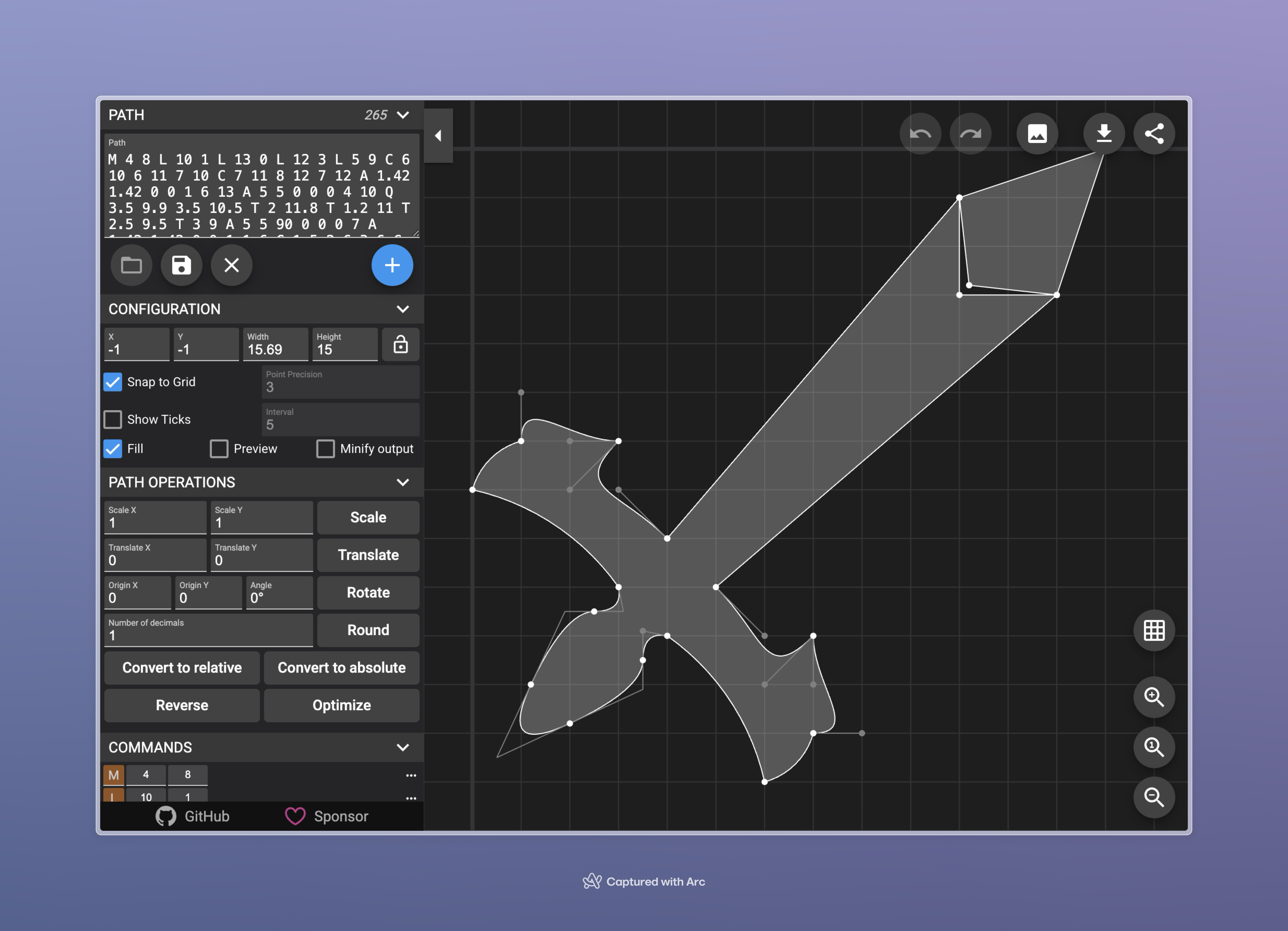Viewport: 1288px width, 931px height.
Task: Enable Show Ticks checkbox
Action: (x=113, y=419)
